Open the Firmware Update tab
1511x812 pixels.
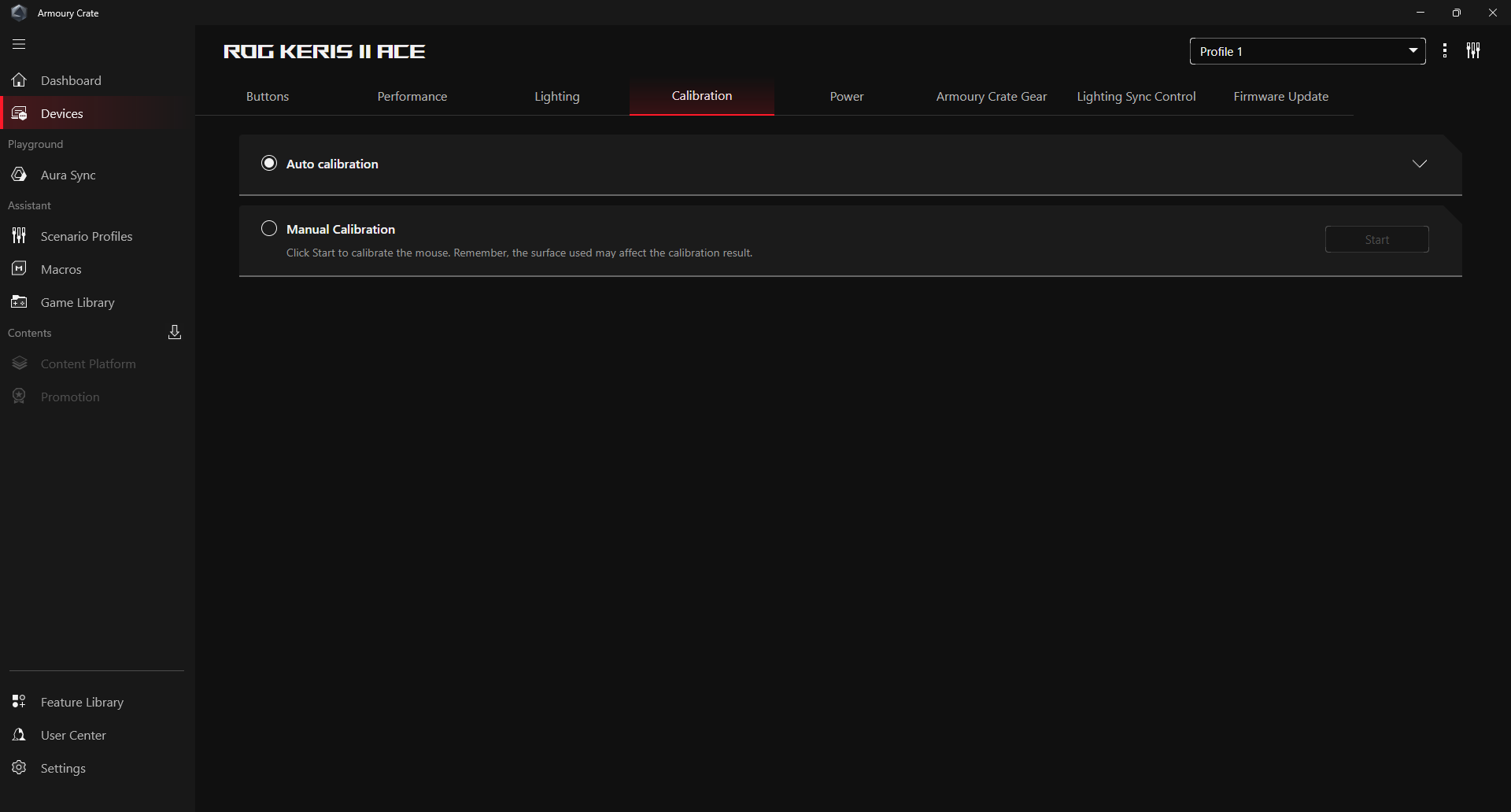click(x=1281, y=97)
